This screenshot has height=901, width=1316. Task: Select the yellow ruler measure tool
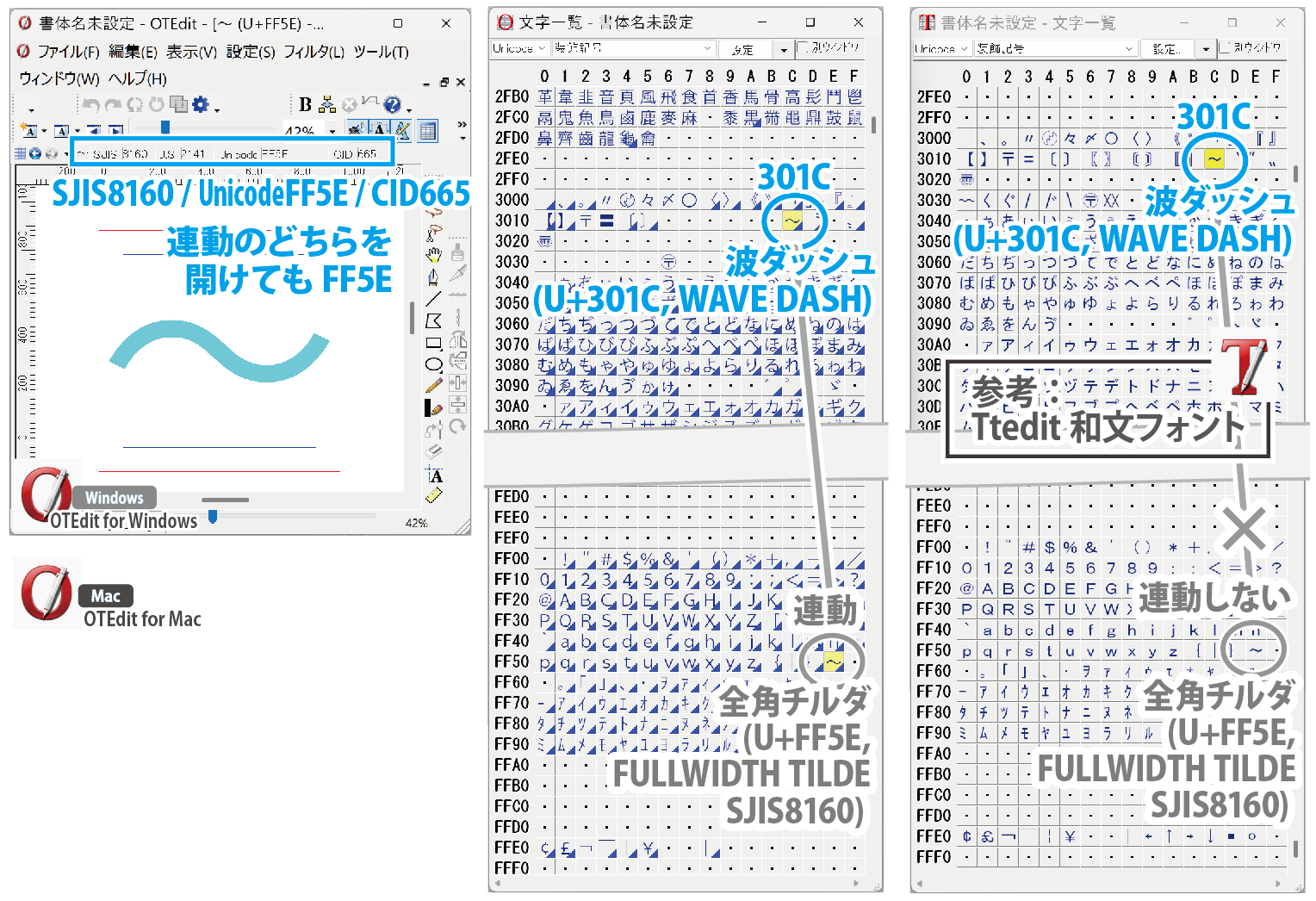pyautogui.click(x=434, y=495)
